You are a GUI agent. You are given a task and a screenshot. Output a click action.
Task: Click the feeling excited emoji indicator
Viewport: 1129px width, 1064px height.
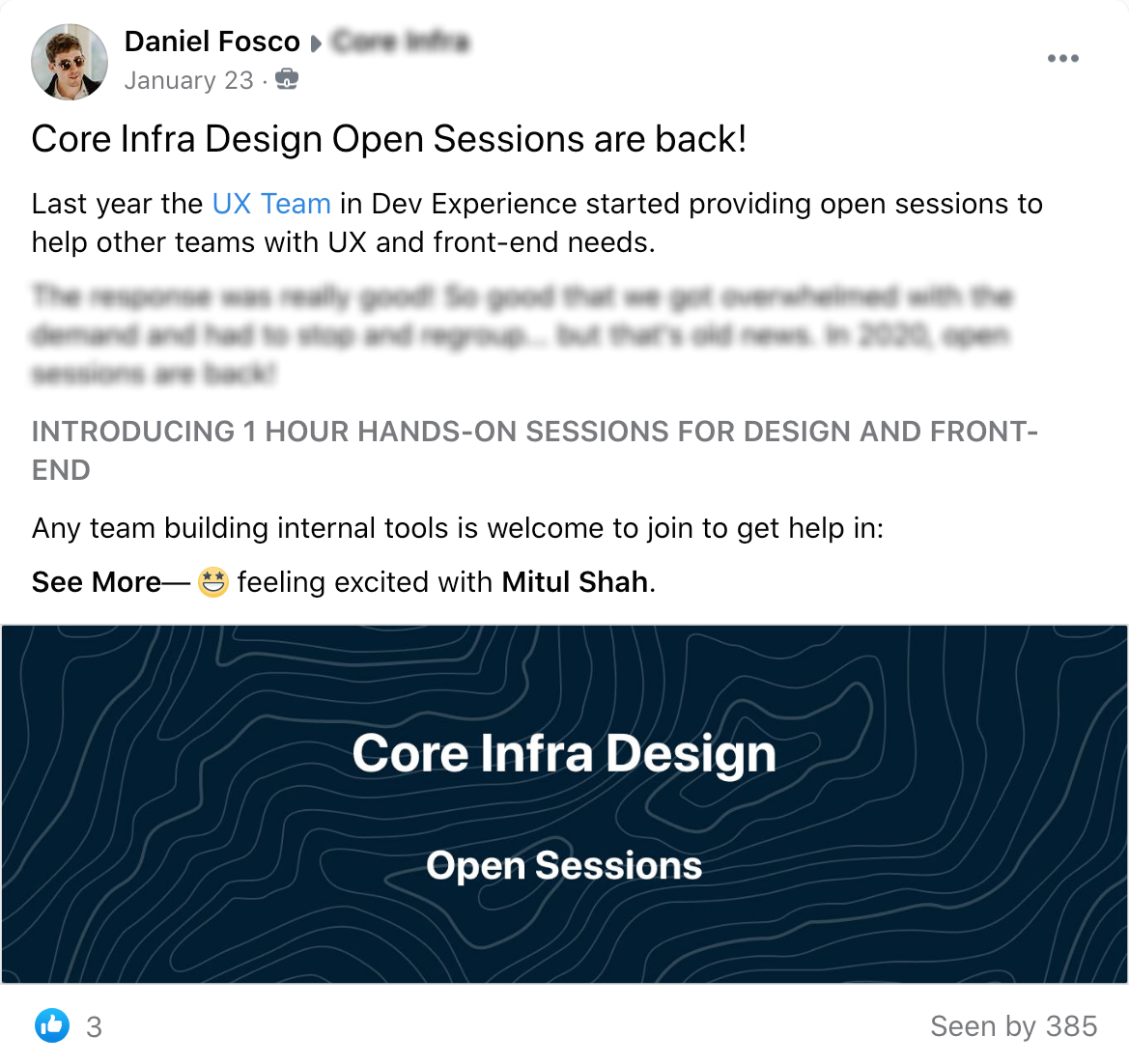tap(212, 582)
